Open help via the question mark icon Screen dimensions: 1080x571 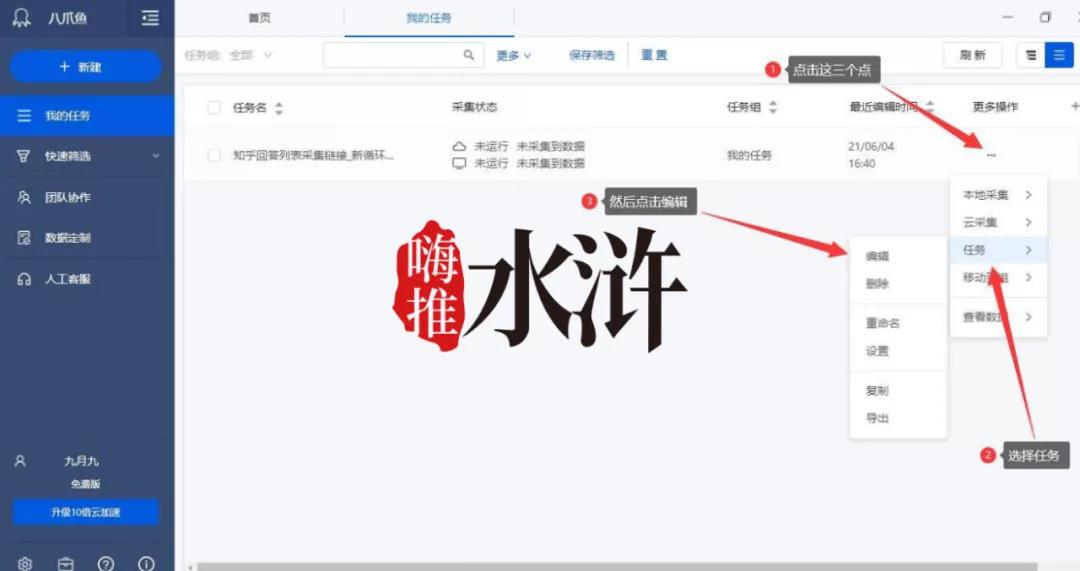coord(105,564)
